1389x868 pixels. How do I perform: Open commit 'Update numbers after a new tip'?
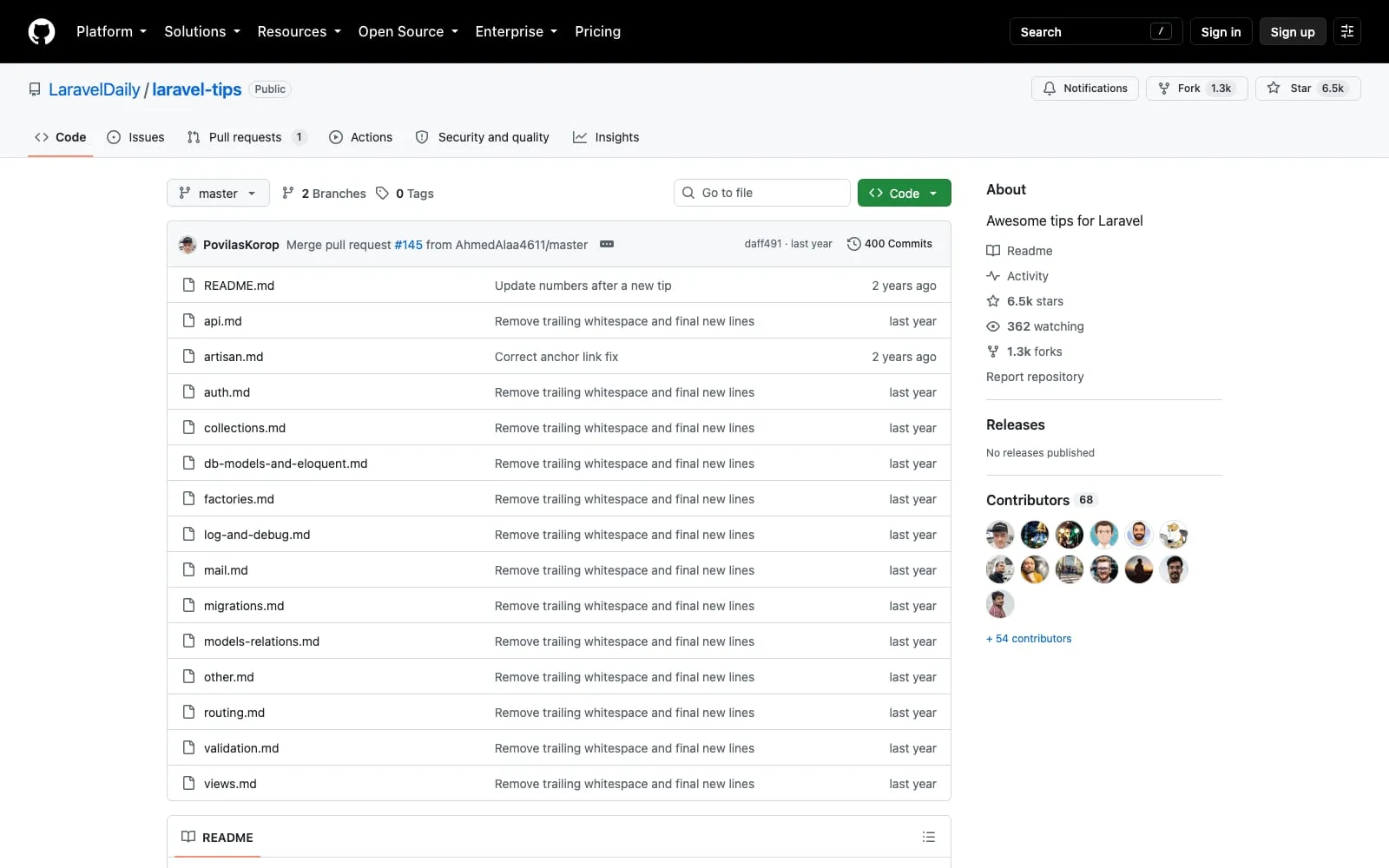tap(583, 286)
